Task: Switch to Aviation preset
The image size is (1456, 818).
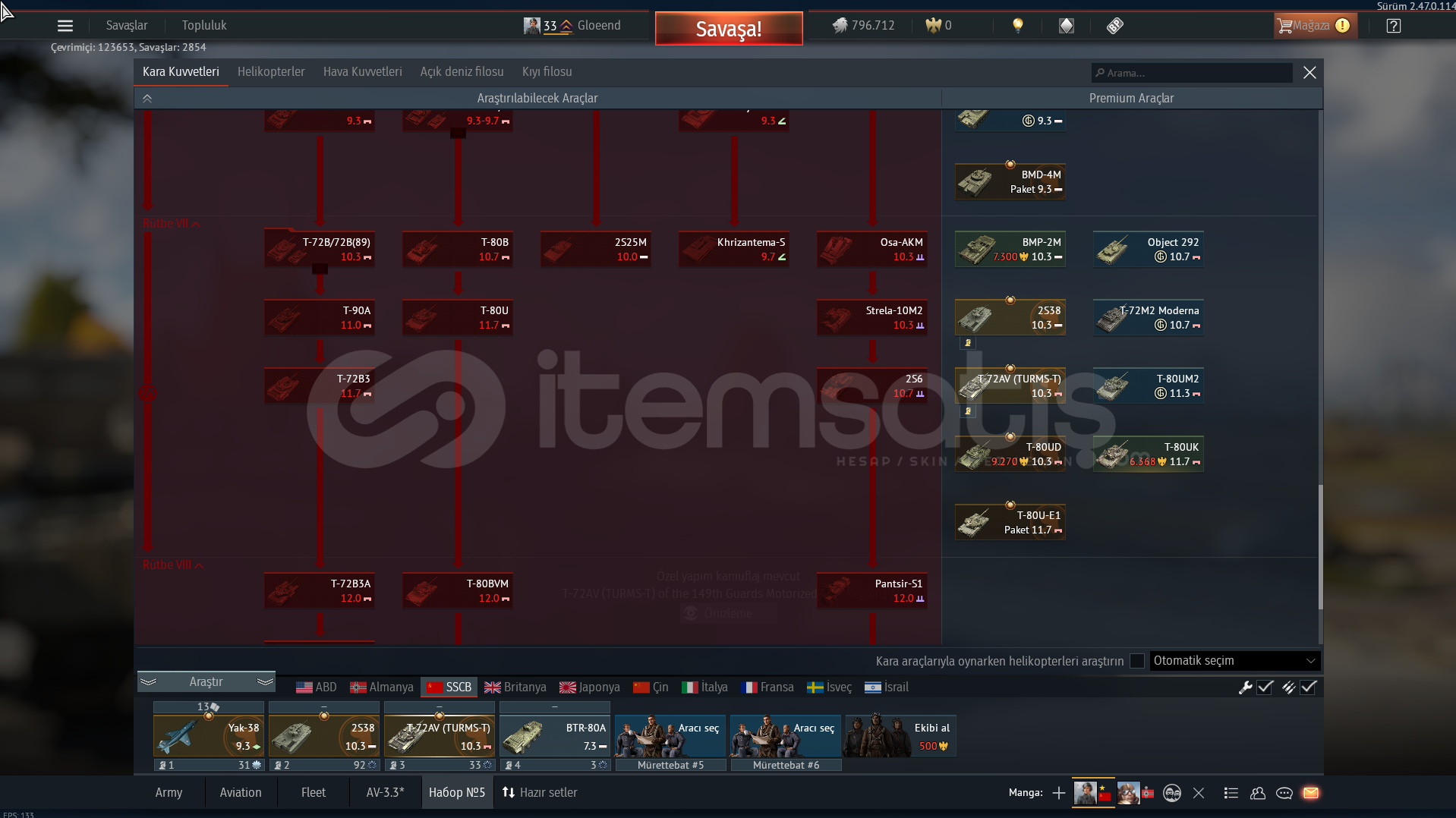Action: pos(241,792)
